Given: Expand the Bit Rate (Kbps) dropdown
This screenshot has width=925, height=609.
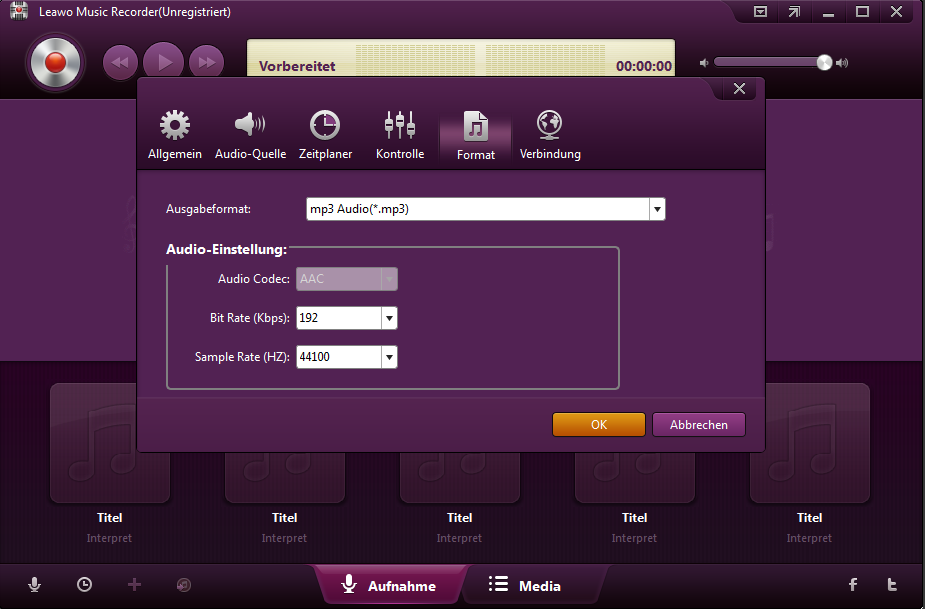Looking at the screenshot, I should tap(389, 318).
